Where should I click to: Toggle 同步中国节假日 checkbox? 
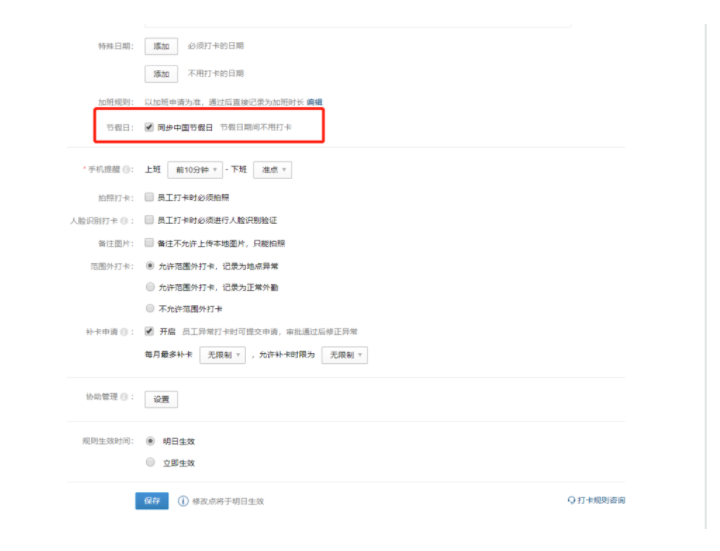tap(149, 127)
